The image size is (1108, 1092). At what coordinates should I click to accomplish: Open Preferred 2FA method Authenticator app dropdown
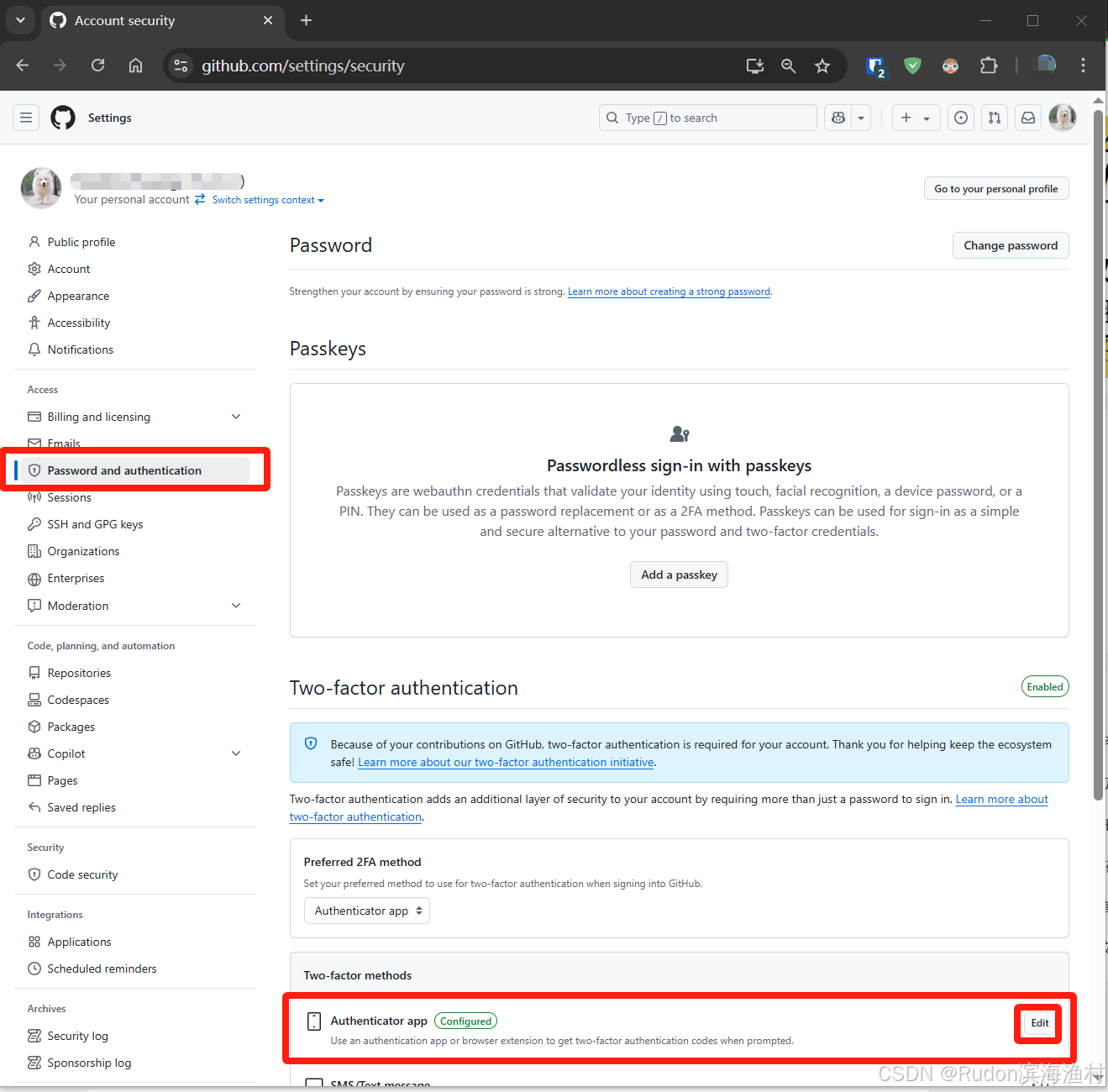(366, 911)
